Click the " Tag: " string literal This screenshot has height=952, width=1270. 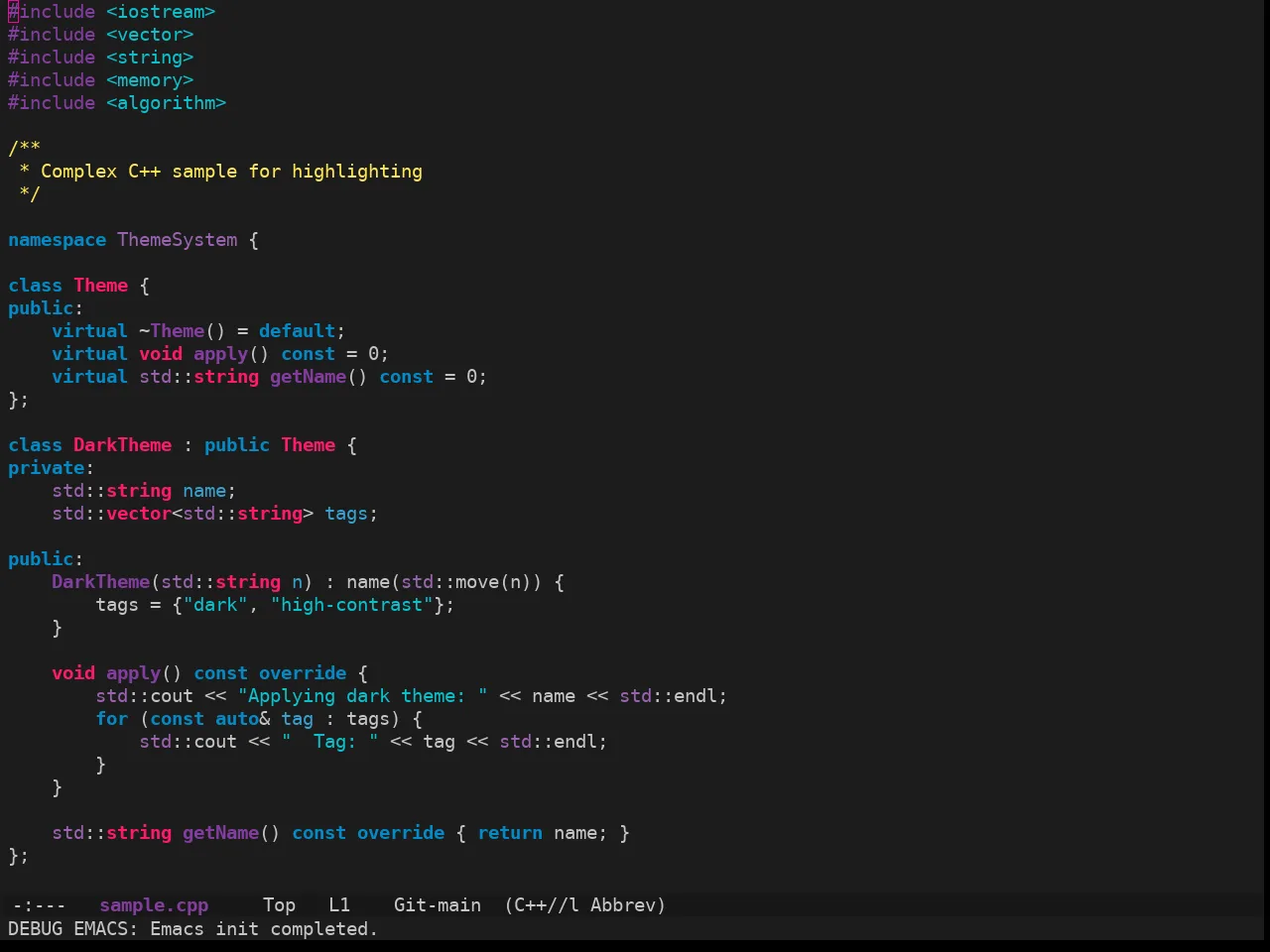(x=330, y=742)
